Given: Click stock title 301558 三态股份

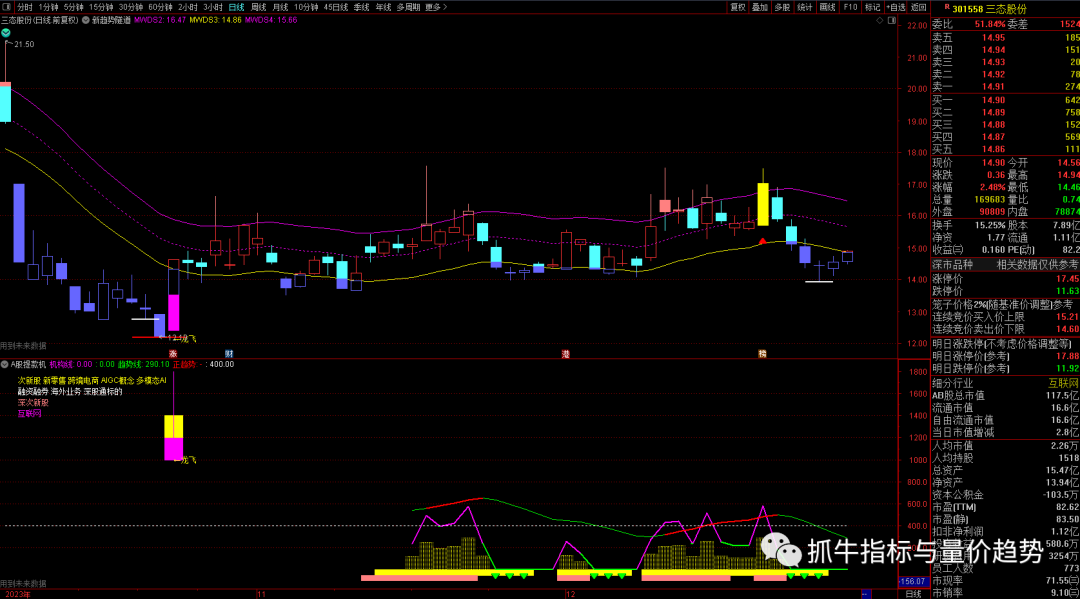Looking at the screenshot, I should tap(989, 9).
